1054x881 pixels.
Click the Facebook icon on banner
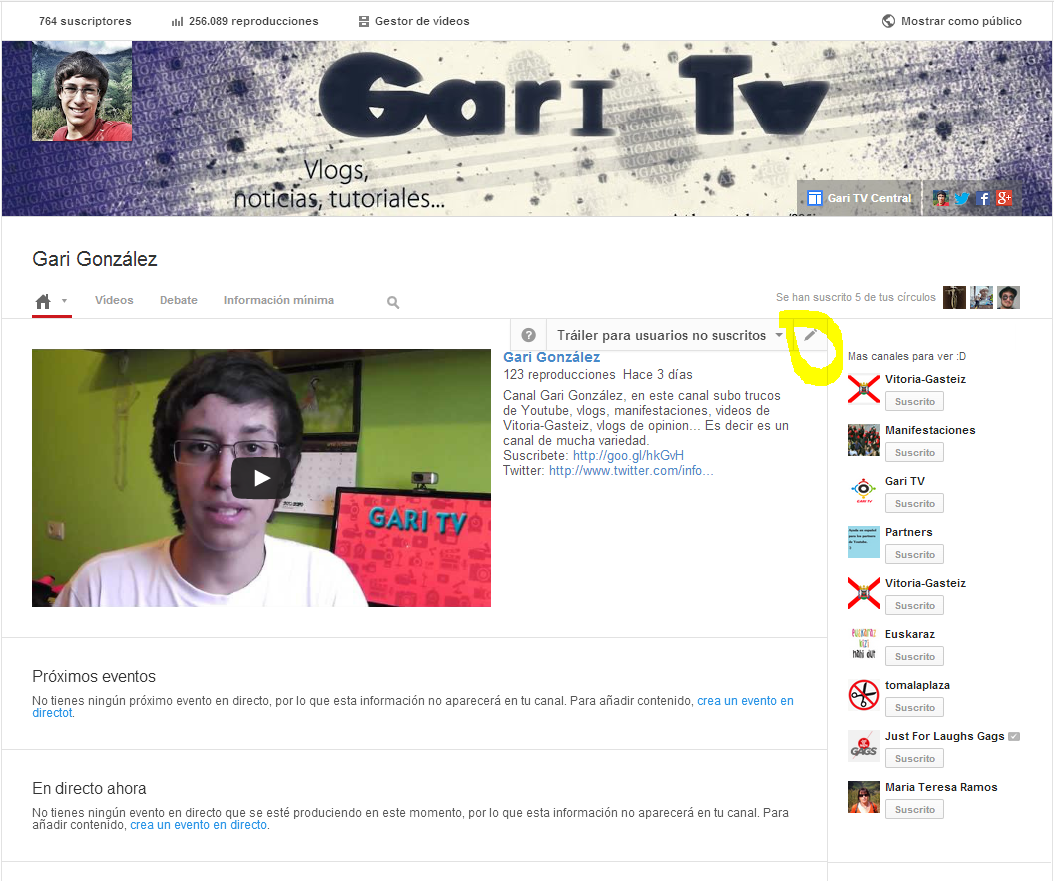click(x=983, y=198)
